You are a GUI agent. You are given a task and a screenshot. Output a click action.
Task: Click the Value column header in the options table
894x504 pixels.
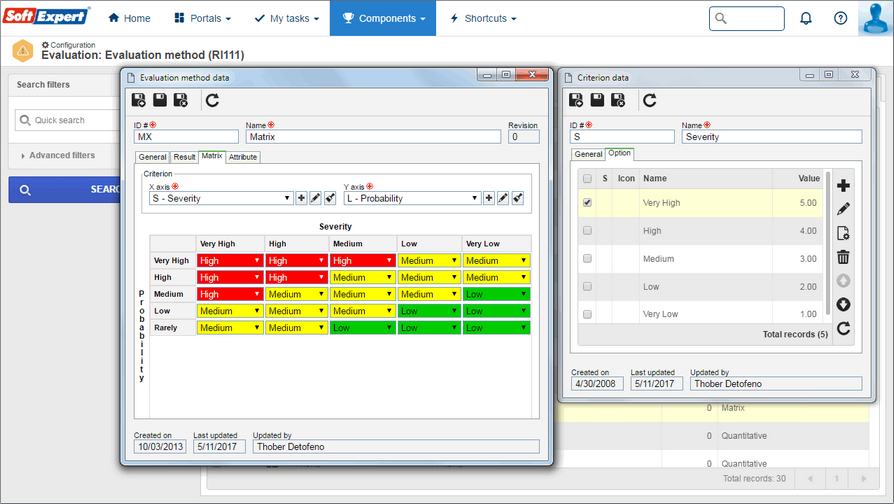tap(808, 178)
